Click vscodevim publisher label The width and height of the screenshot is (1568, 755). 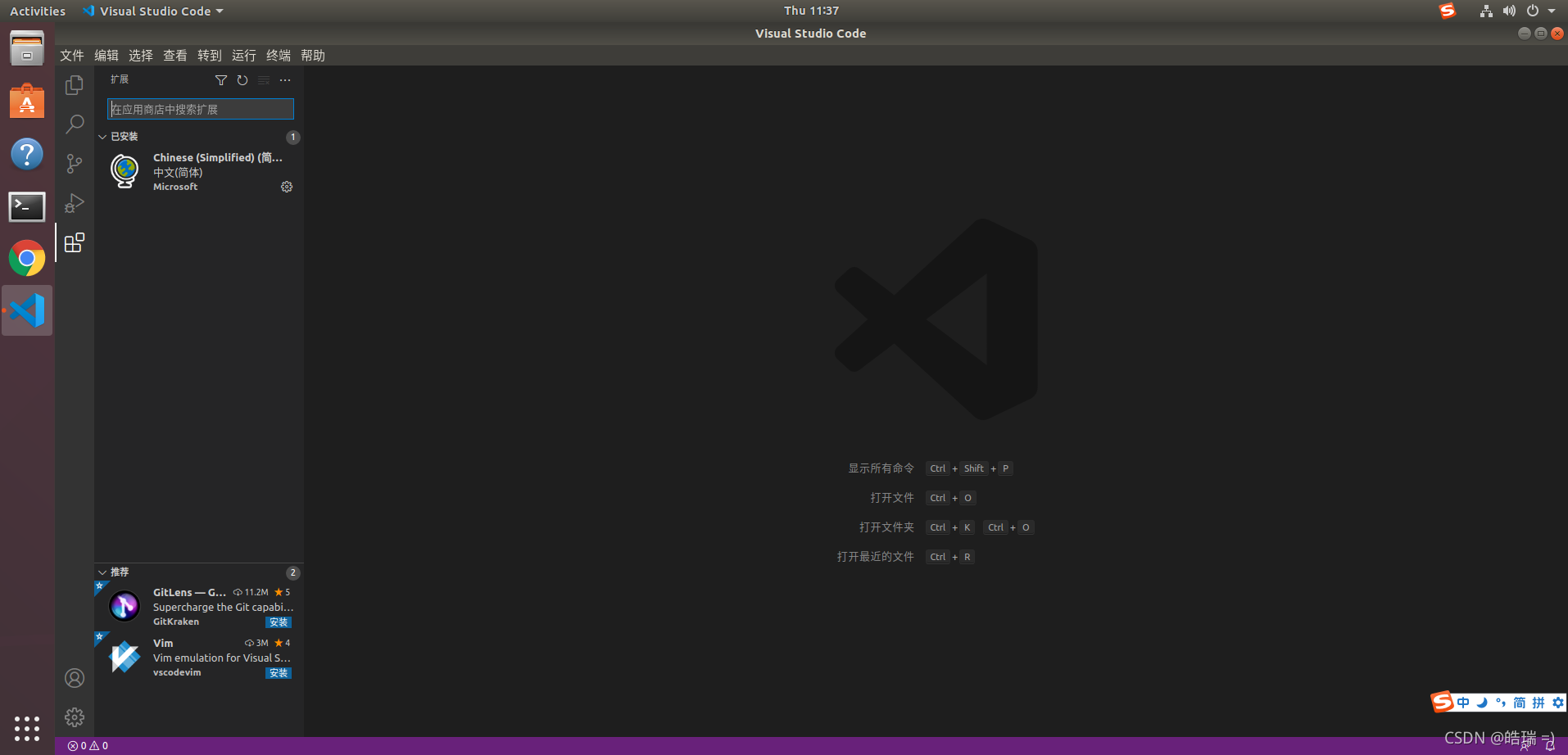[177, 672]
